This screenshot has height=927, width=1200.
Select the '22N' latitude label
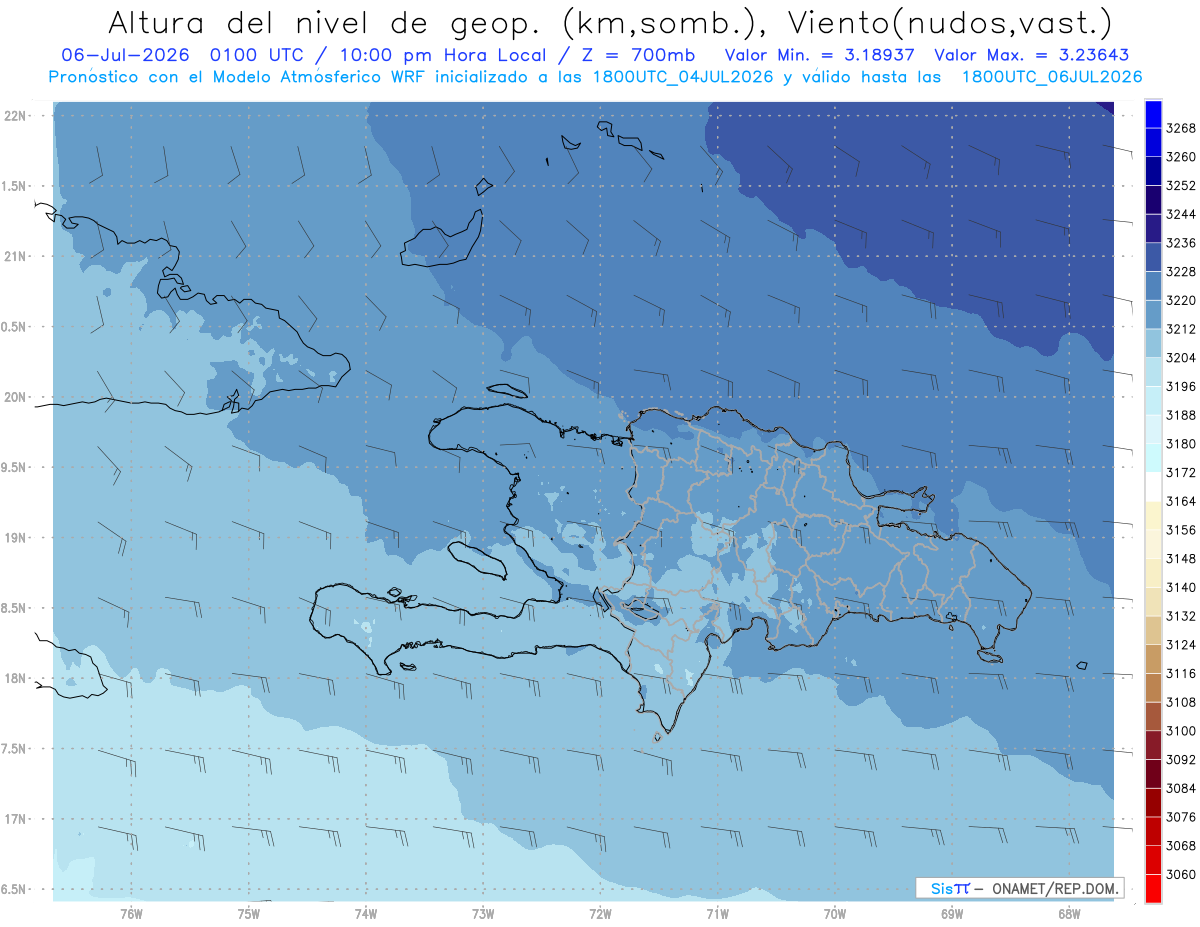click(x=15, y=116)
